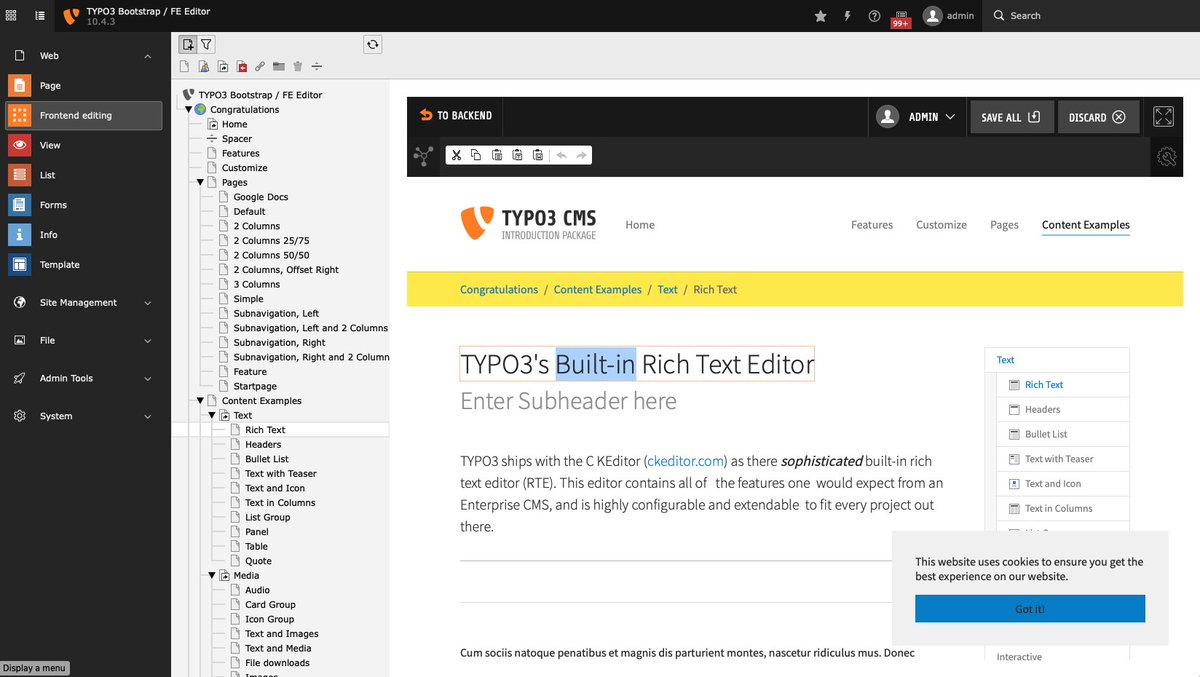Toggle the page tree filter funnel
The height and width of the screenshot is (677, 1200).
pos(206,44)
